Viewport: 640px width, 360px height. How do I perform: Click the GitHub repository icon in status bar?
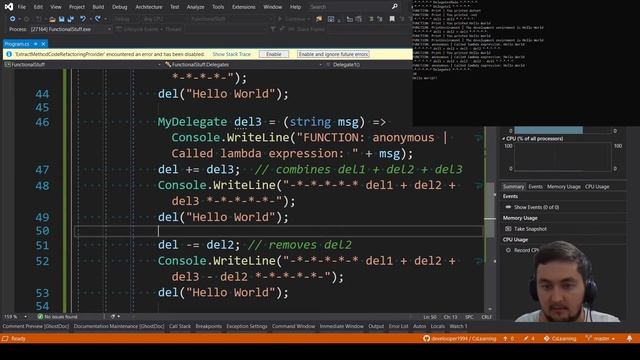[427, 338]
